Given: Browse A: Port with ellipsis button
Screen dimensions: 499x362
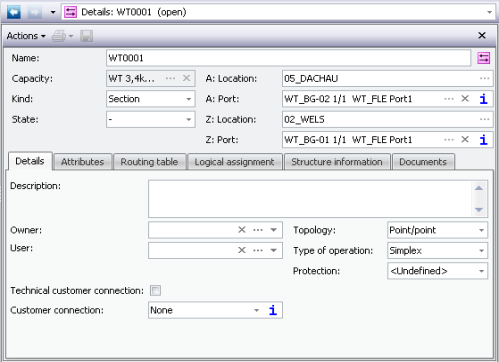Looking at the screenshot, I should (x=449, y=99).
